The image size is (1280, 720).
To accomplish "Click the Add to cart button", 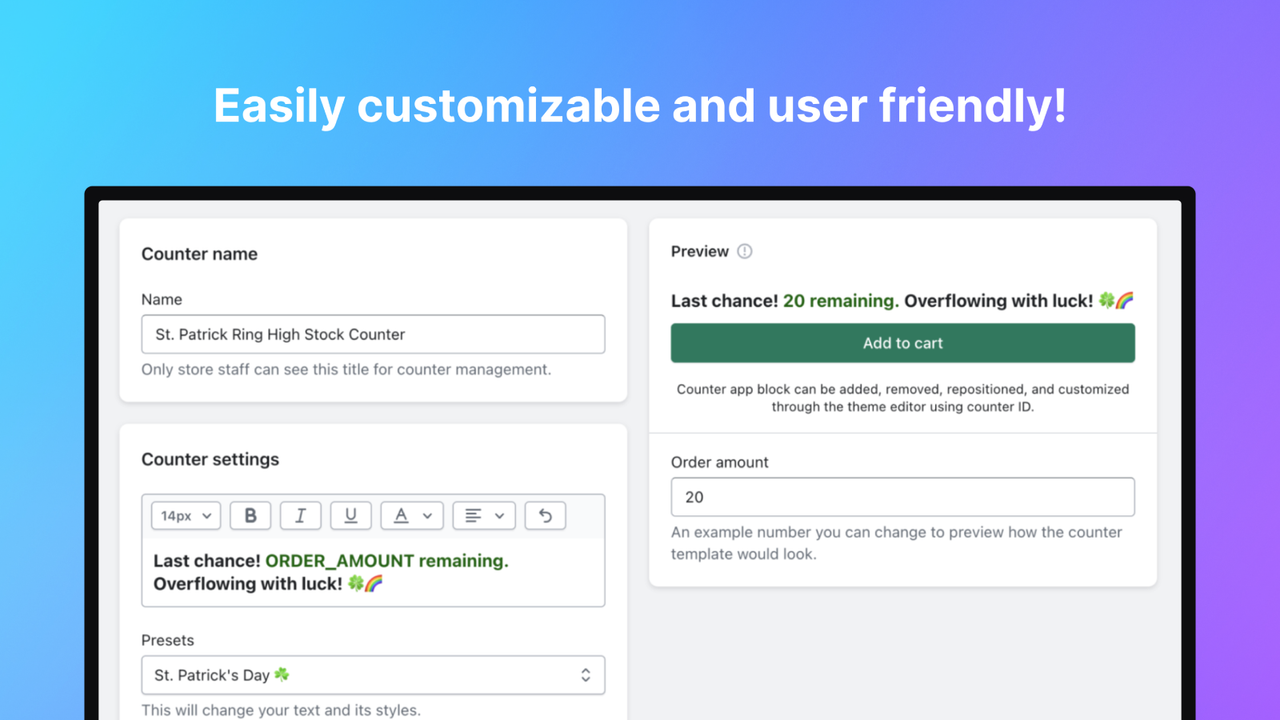I will pyautogui.click(x=903, y=343).
